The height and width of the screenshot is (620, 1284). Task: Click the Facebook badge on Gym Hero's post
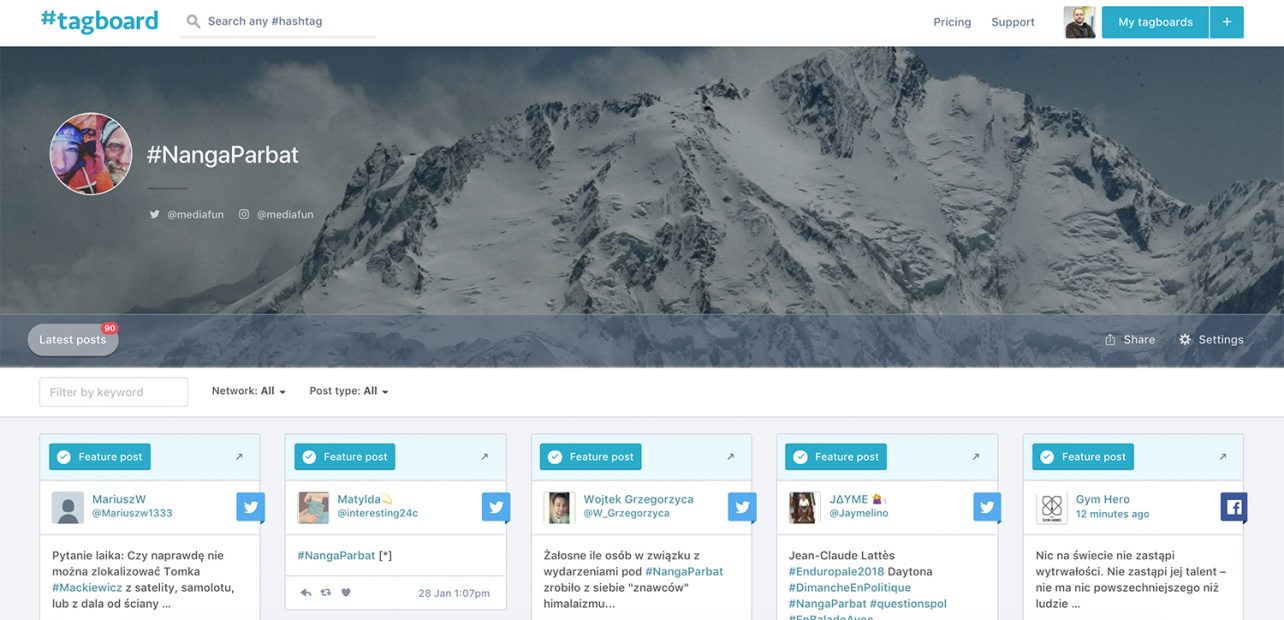pos(1234,507)
